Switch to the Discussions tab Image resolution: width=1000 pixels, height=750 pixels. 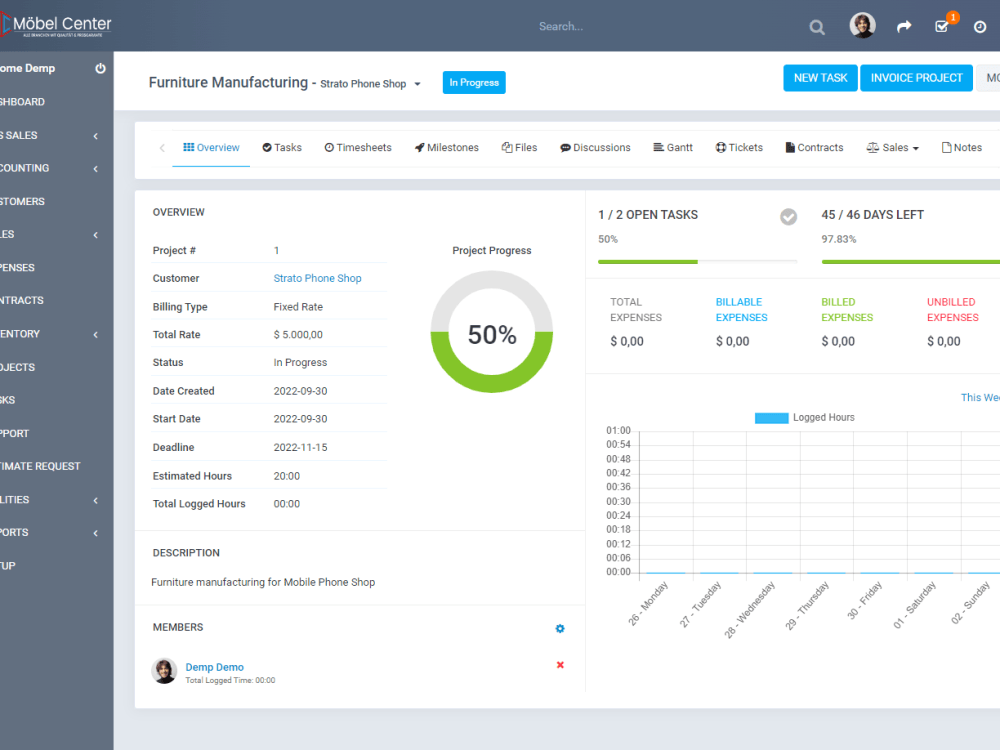coord(595,147)
